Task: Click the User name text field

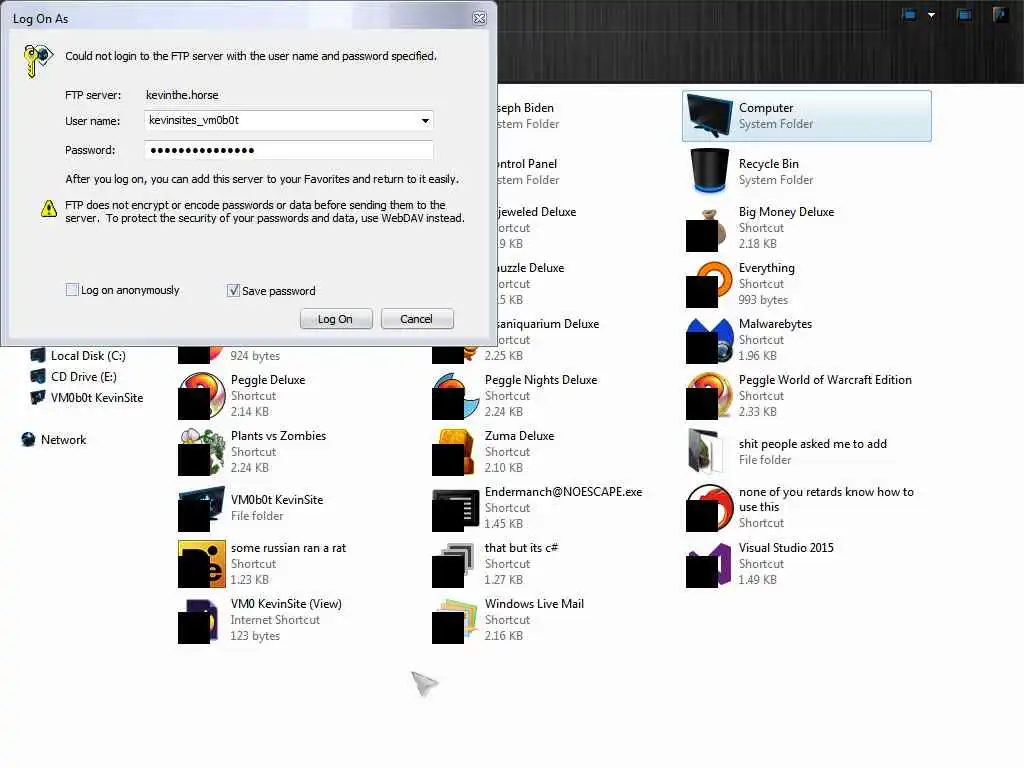Action: [x=281, y=120]
